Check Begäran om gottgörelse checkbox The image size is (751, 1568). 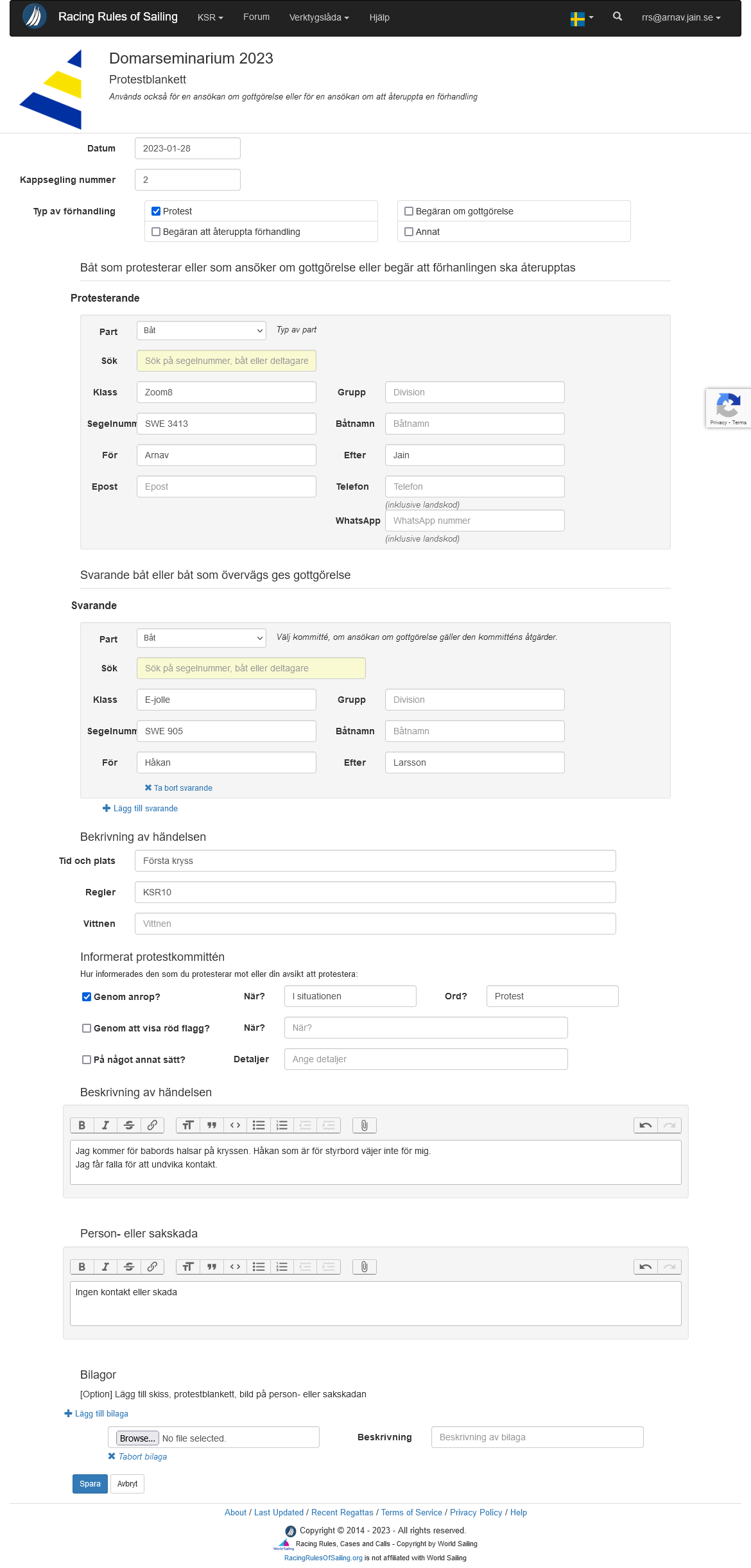(x=409, y=211)
